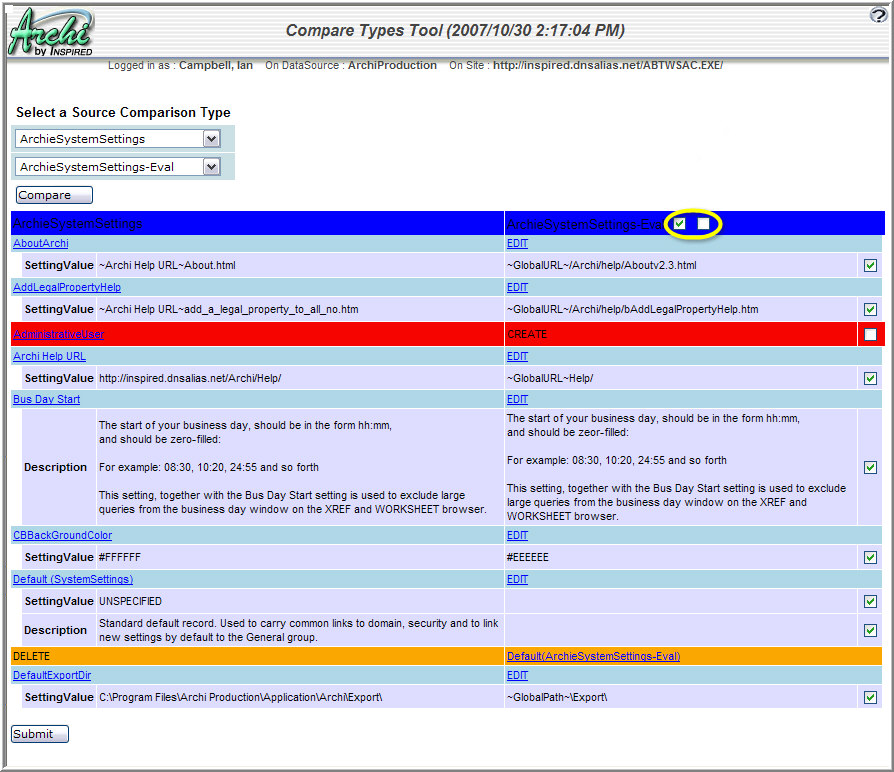Click the help question mark icon
The height and width of the screenshot is (772, 894).
tap(879, 15)
